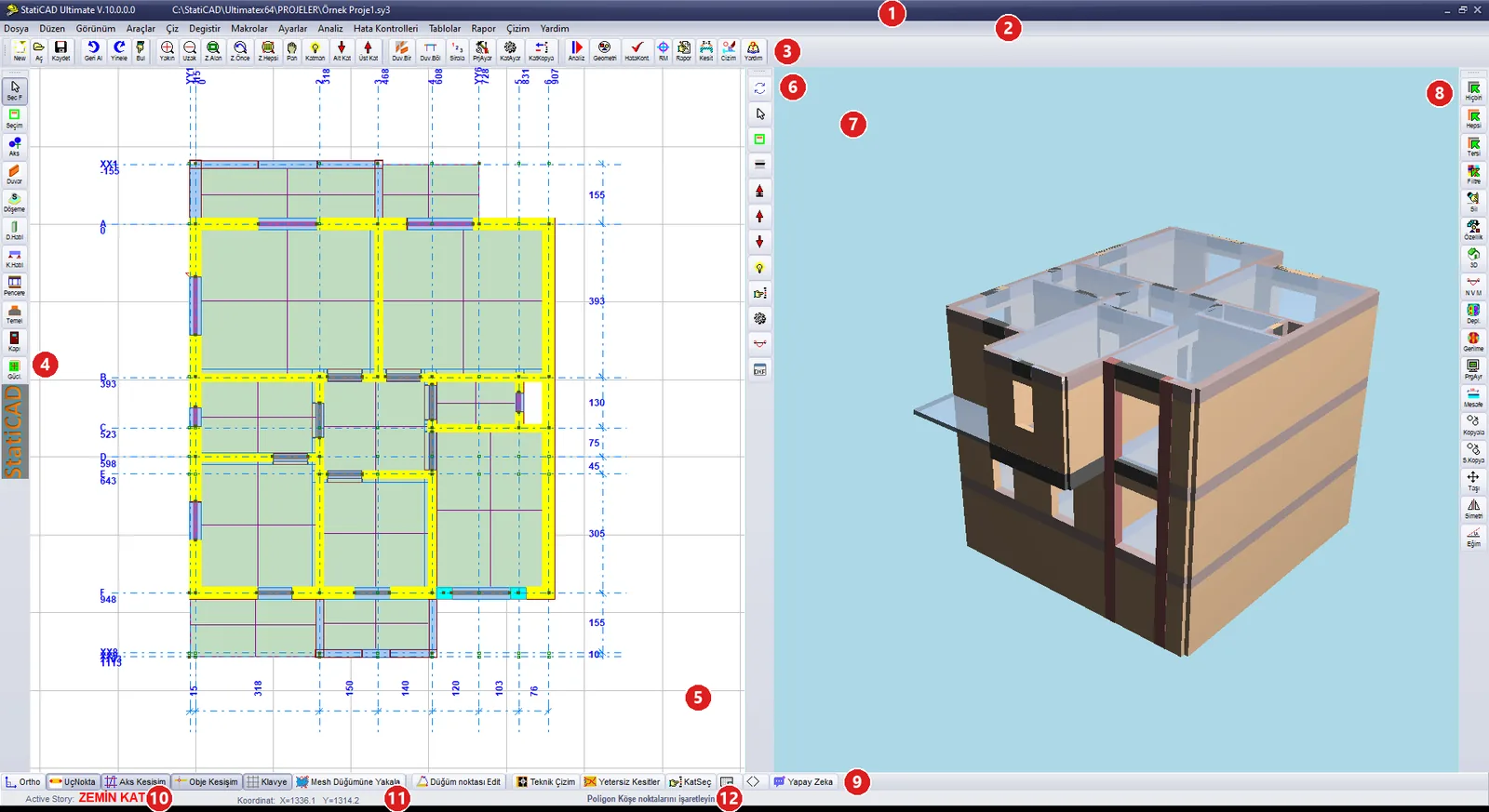
Task: Toggle Klavye input mode
Action: tap(267, 782)
